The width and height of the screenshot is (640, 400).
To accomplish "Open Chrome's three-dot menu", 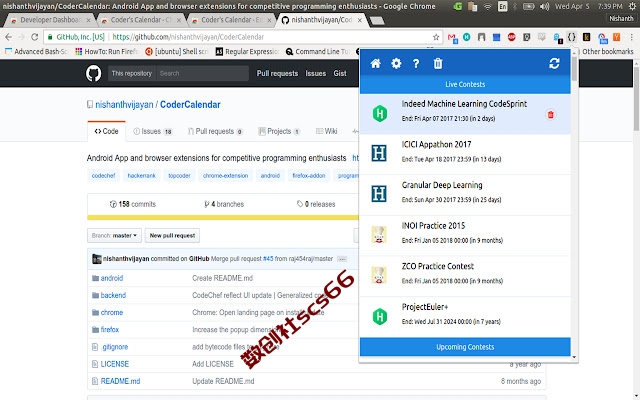I will [631, 37].
